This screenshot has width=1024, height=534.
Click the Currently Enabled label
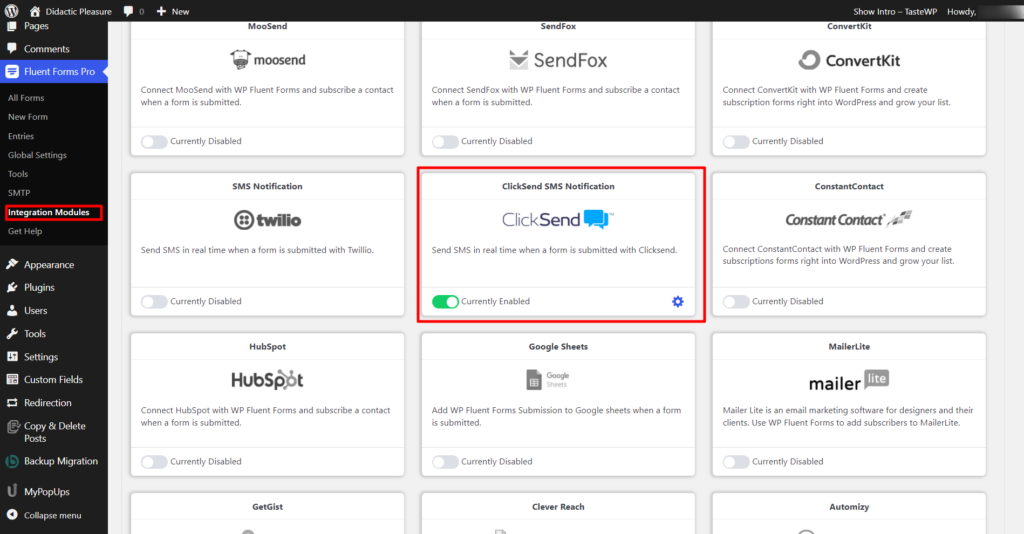click(x=495, y=301)
